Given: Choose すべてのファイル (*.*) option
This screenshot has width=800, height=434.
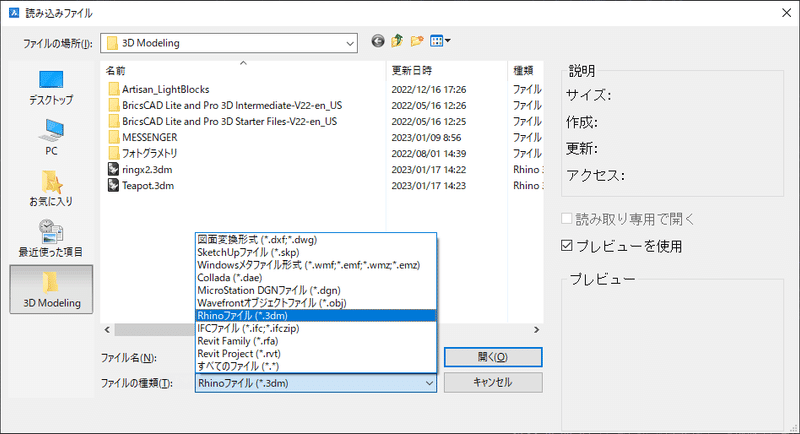Looking at the screenshot, I should [x=316, y=366].
